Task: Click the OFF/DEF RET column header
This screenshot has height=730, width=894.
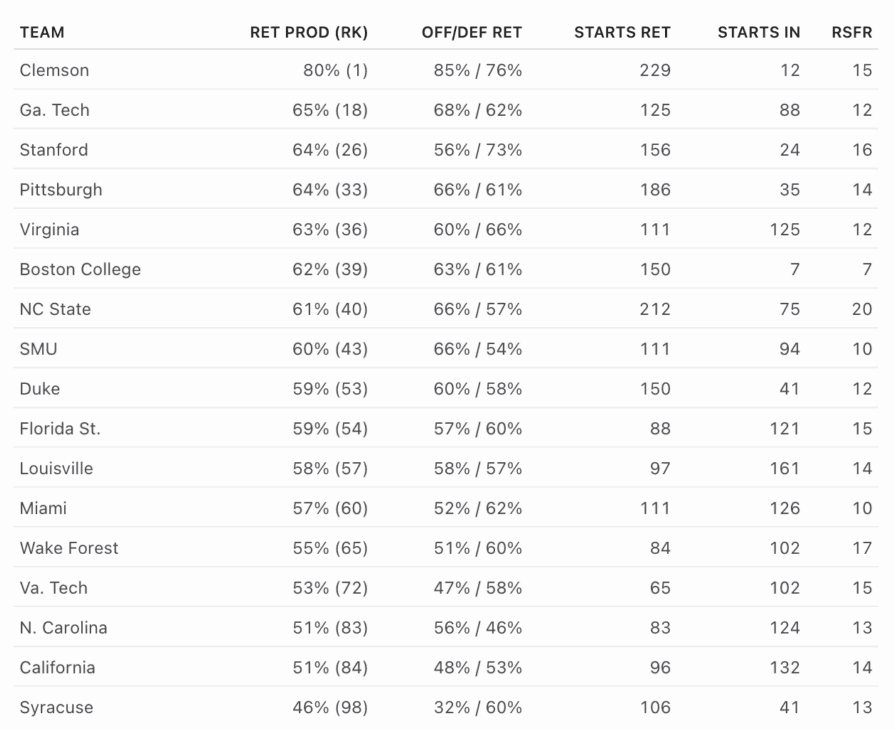Action: point(472,33)
